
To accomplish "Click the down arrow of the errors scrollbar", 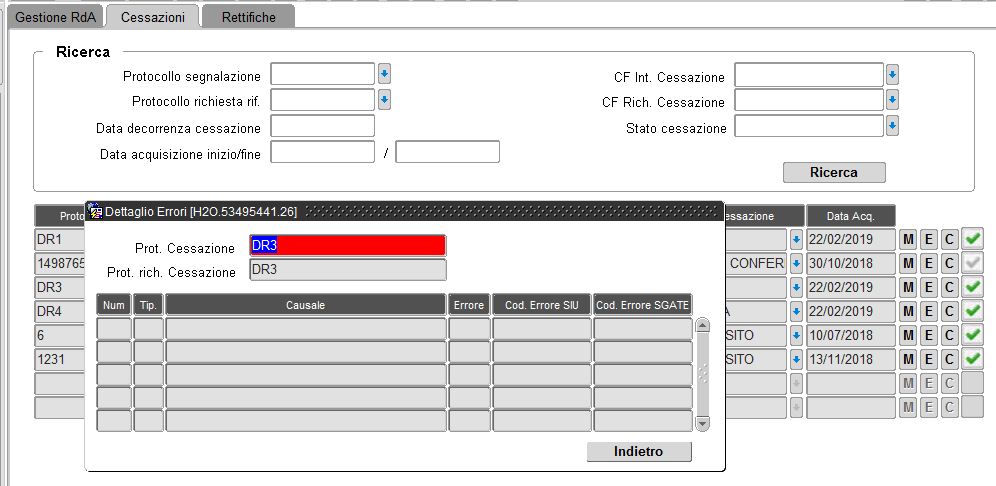I will 703,422.
